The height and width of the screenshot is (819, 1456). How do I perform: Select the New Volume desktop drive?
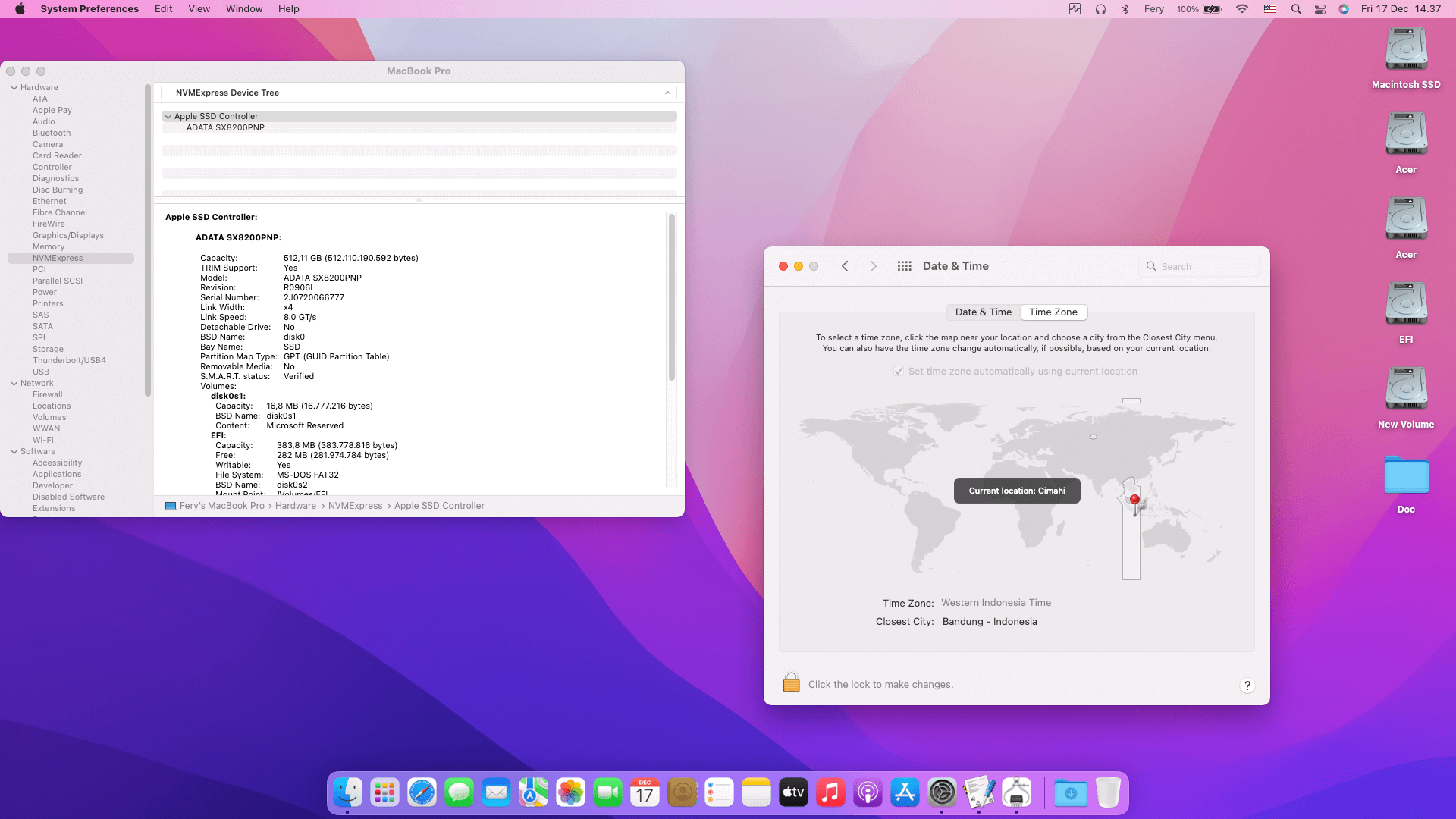(1406, 398)
